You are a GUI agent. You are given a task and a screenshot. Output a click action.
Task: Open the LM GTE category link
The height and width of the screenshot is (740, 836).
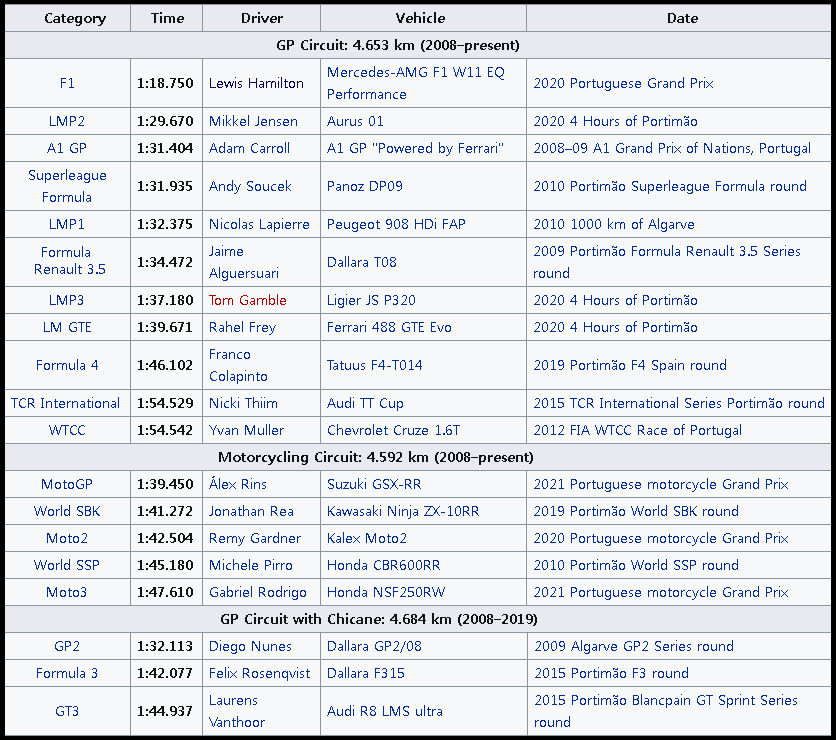point(67,327)
